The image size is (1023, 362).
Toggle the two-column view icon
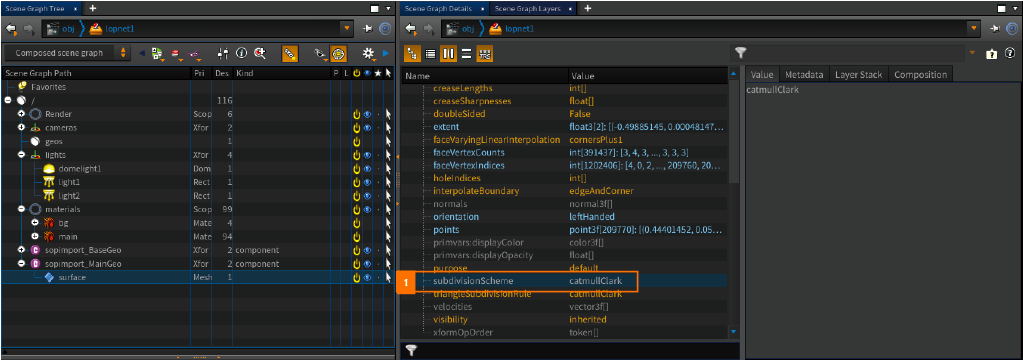click(448, 53)
